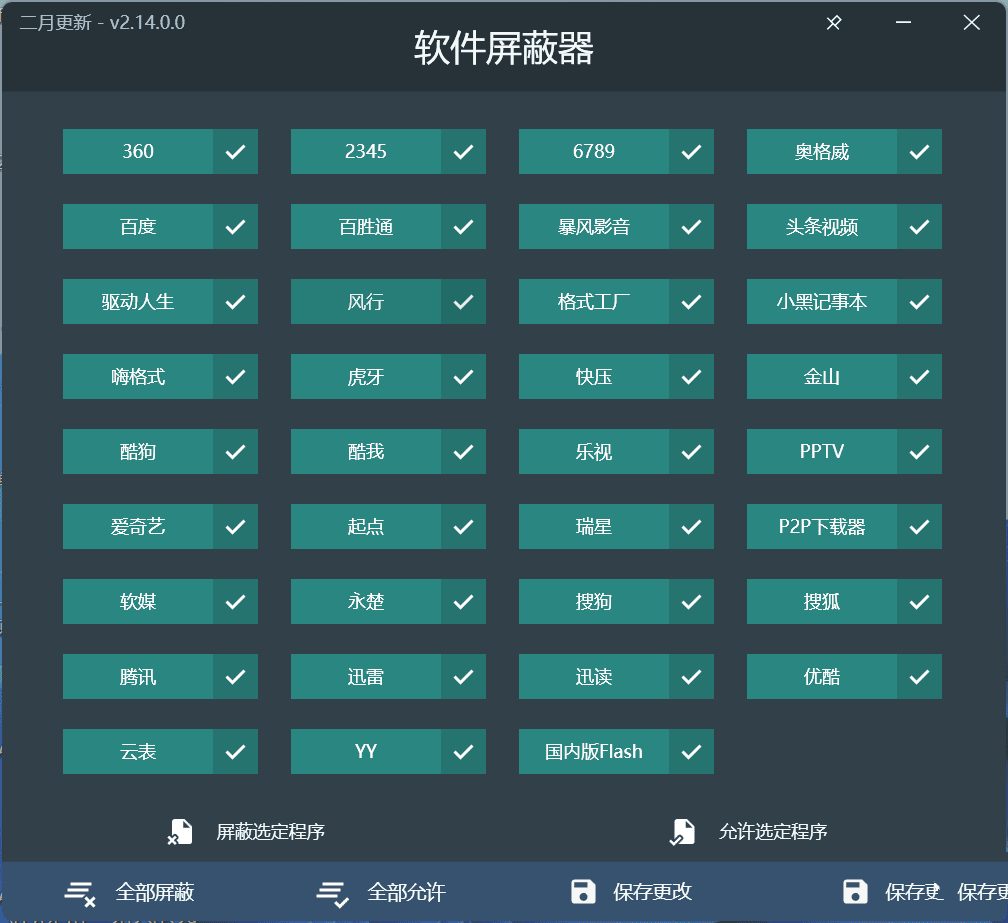
Task: Minimize the 软件屏蔽器 window
Action: click(903, 23)
